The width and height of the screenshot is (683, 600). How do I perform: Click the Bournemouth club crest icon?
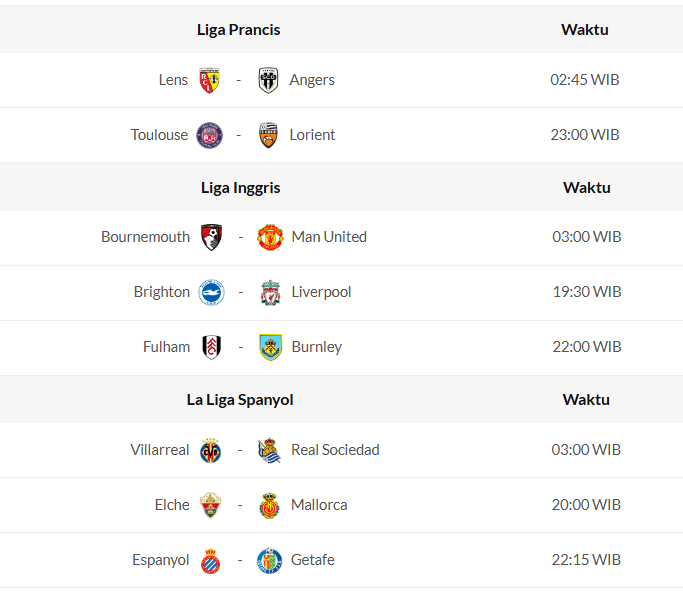(211, 238)
